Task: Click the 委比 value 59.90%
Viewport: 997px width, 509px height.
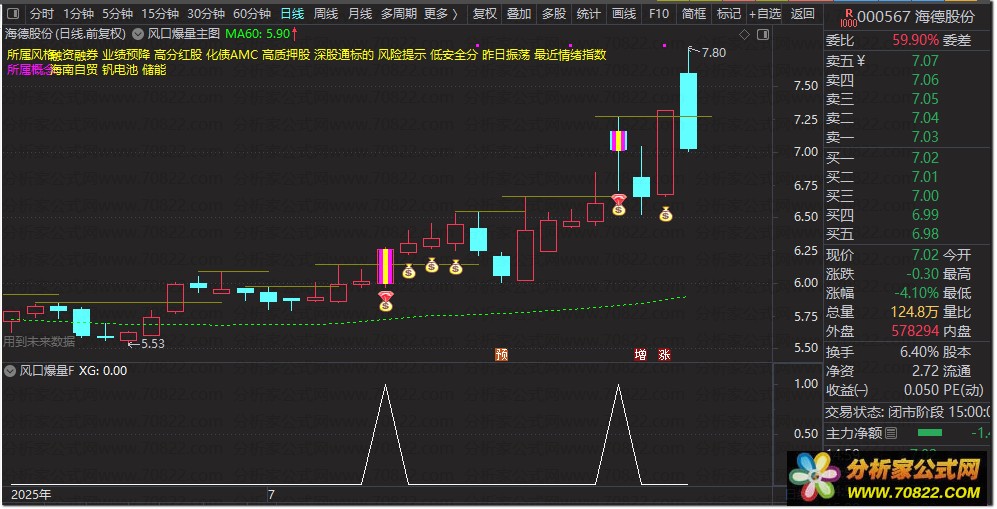Action: (915, 40)
